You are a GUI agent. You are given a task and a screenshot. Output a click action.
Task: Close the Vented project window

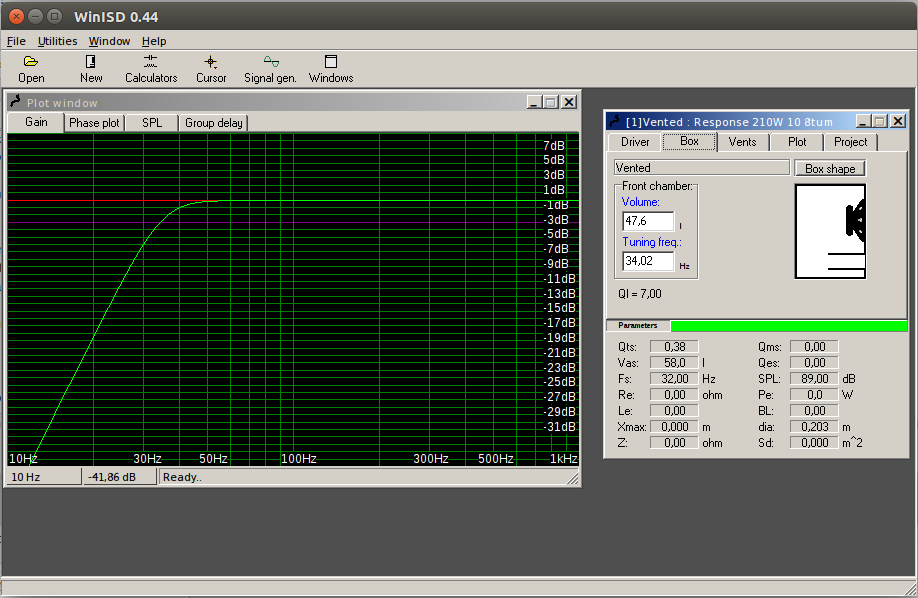click(898, 121)
